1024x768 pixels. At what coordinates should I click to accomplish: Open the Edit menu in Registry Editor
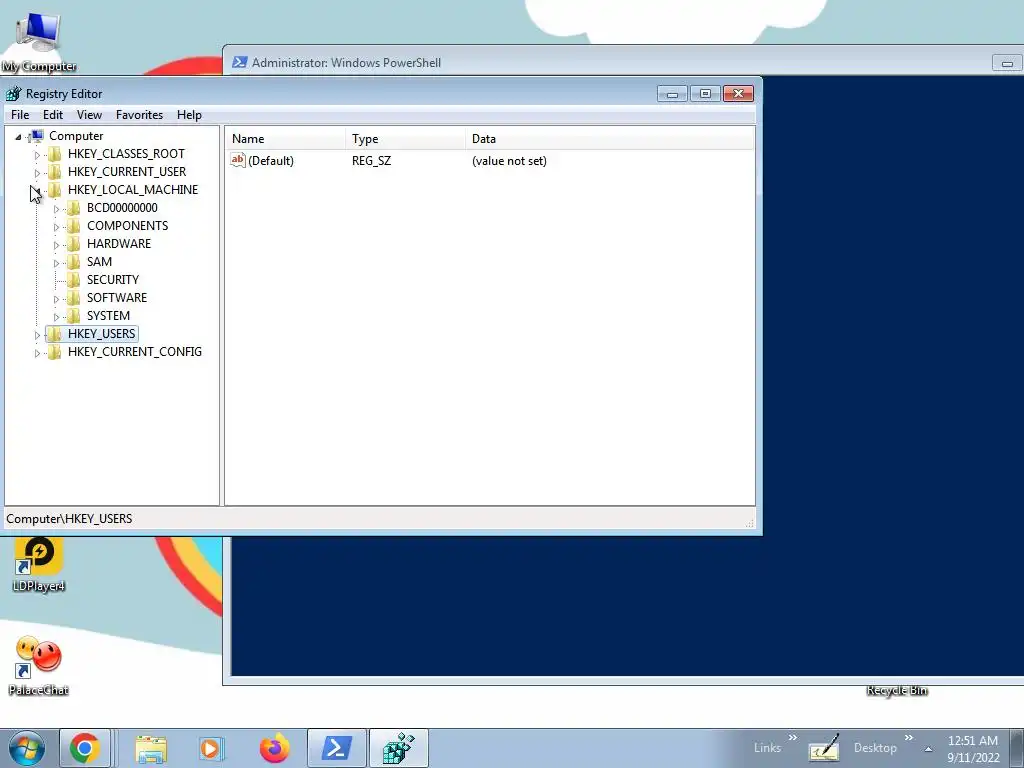(x=53, y=115)
